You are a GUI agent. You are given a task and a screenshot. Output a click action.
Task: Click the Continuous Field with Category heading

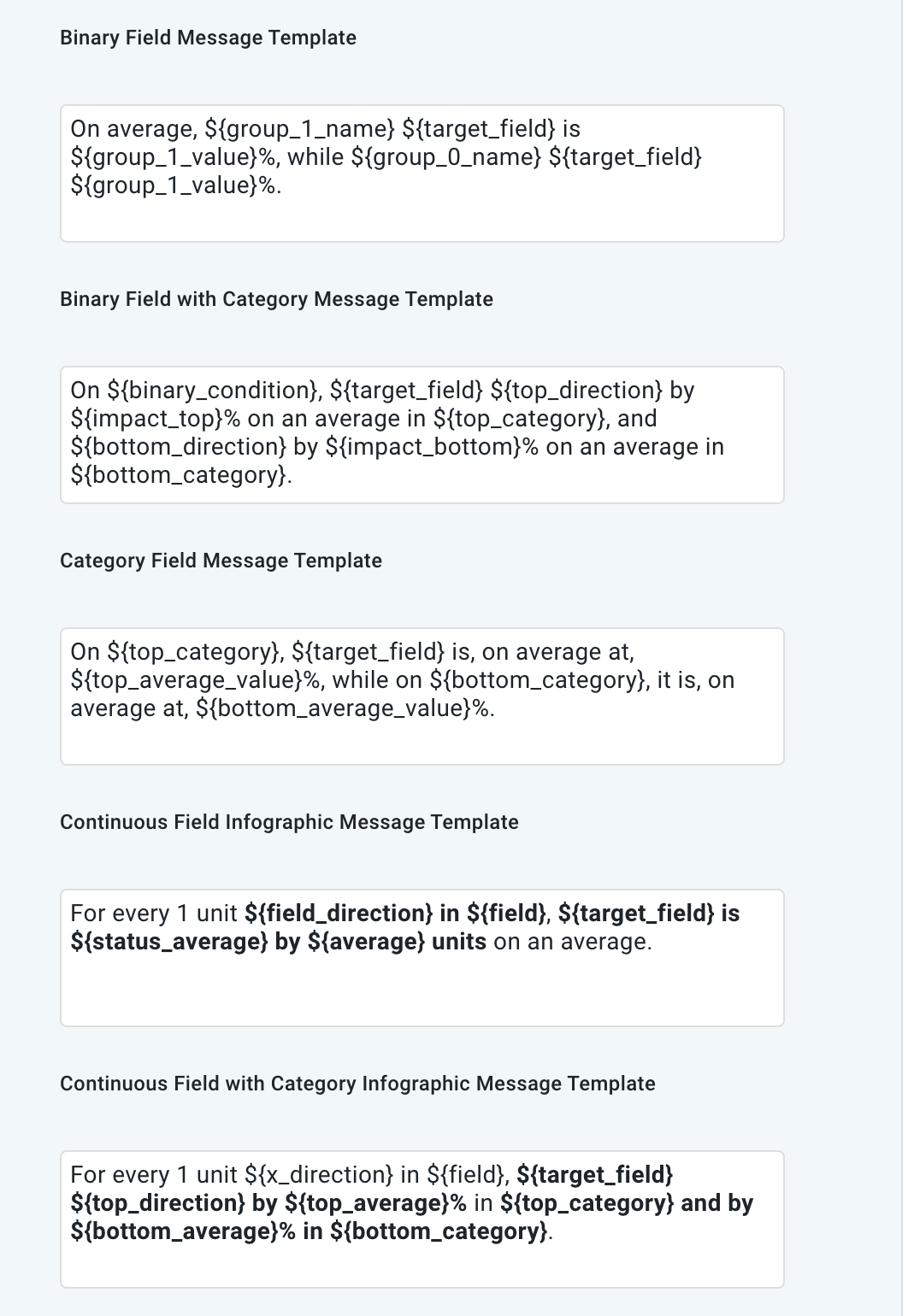click(356, 1083)
